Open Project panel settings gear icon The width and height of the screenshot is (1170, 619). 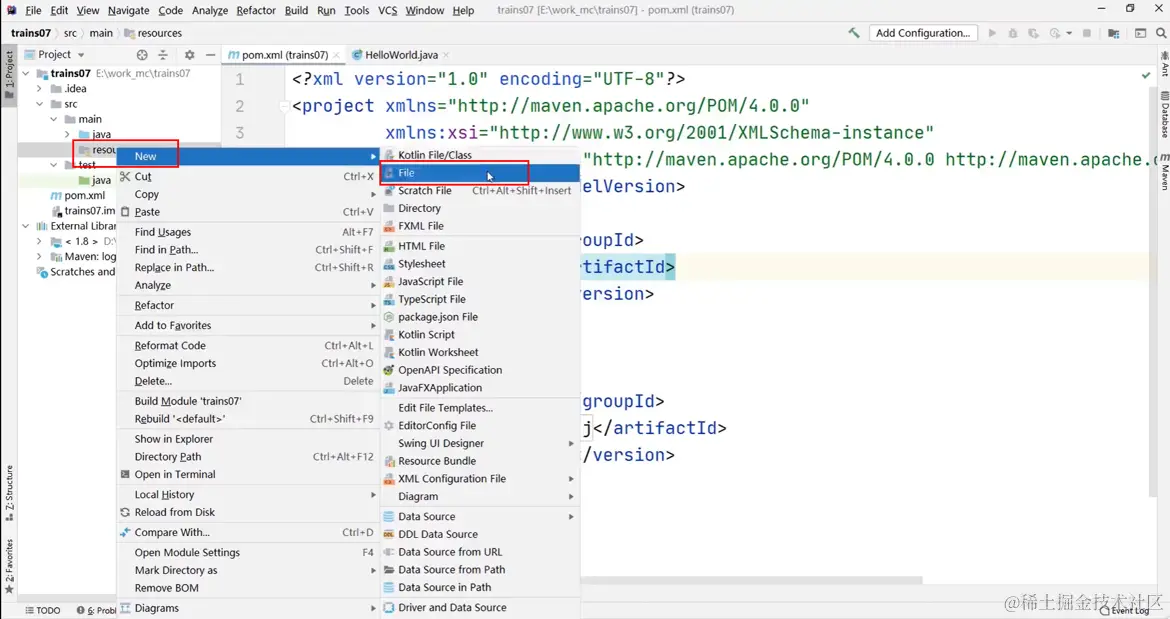coord(190,54)
